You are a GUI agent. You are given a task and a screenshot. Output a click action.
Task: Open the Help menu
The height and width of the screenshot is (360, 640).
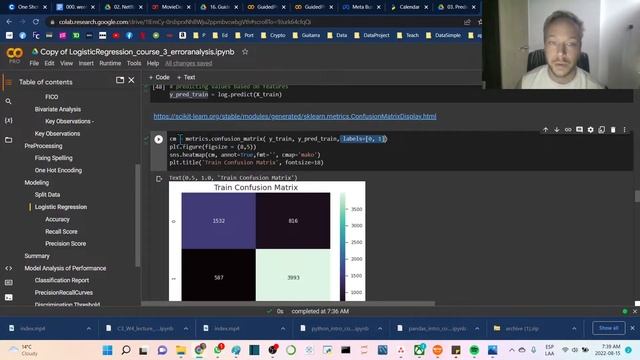tap(153, 63)
